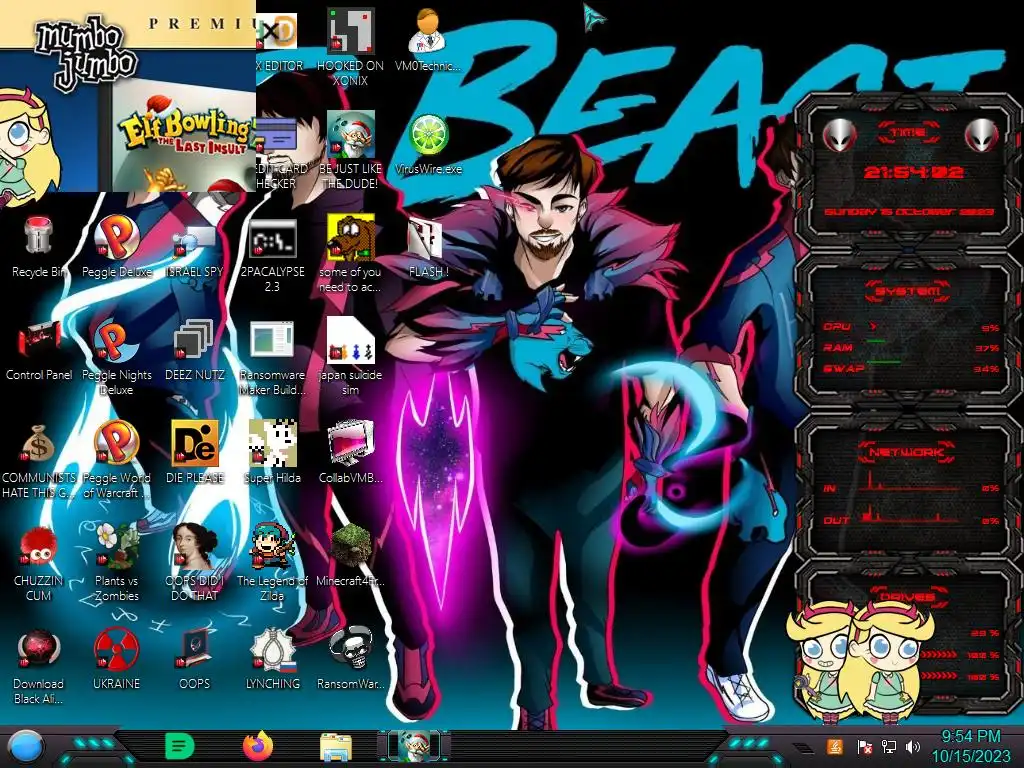Select the Plants vs Zombies icon
This screenshot has width=1024, height=768.
tap(117, 563)
